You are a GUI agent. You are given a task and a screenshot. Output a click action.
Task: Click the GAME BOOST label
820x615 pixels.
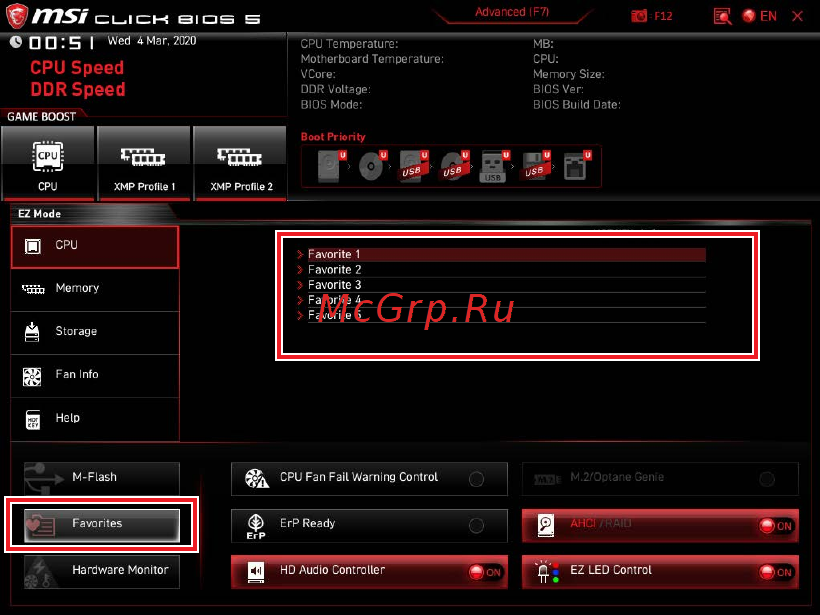click(x=41, y=117)
